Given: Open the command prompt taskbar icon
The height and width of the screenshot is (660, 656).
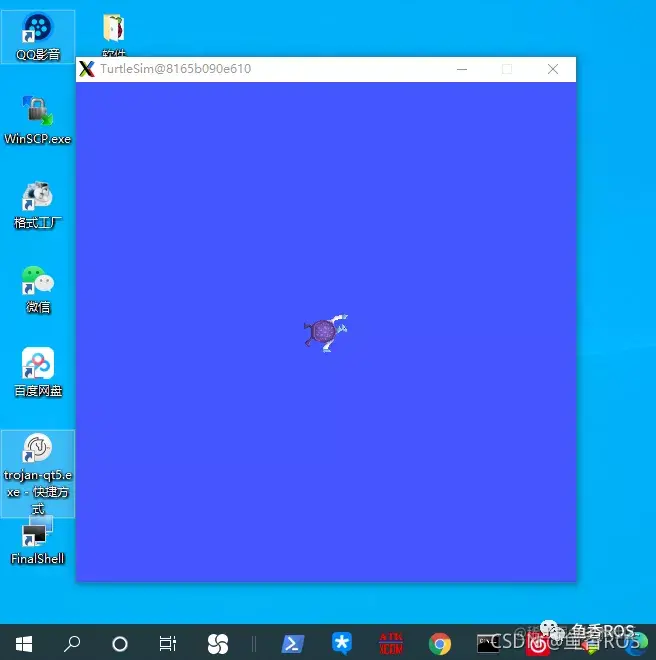Looking at the screenshot, I should (x=488, y=644).
